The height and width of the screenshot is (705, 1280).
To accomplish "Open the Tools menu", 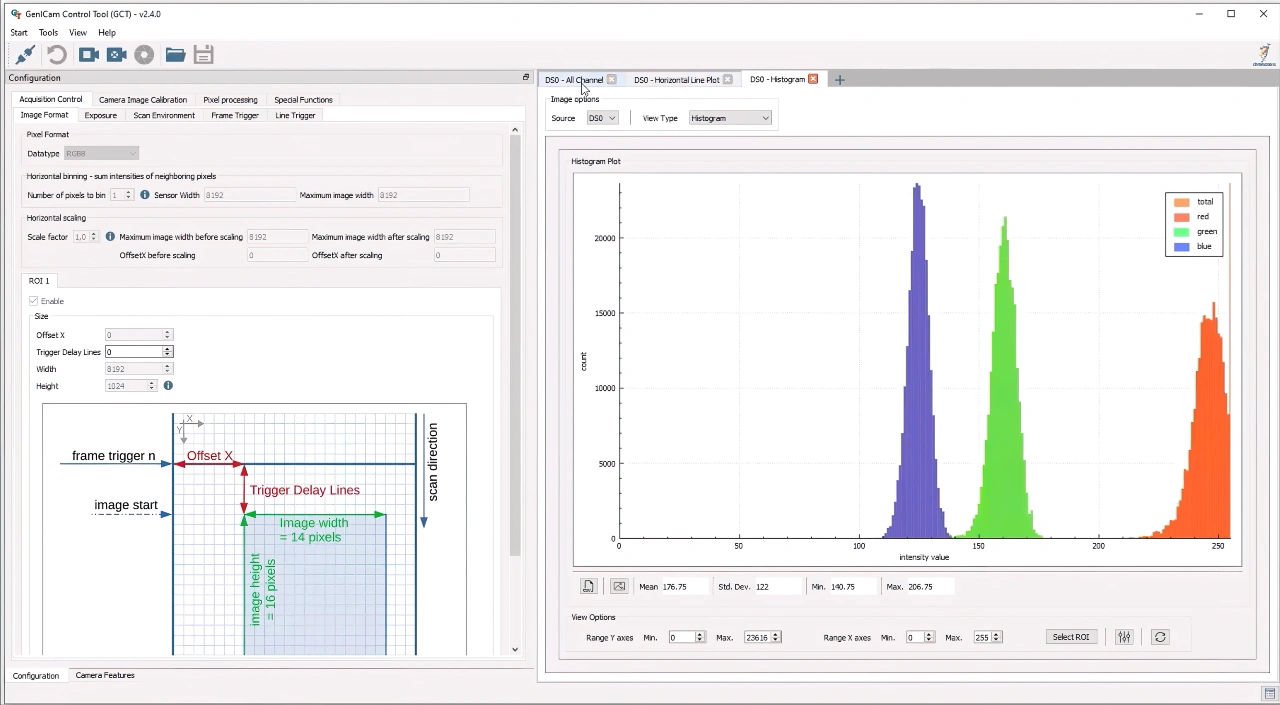I will click(48, 32).
